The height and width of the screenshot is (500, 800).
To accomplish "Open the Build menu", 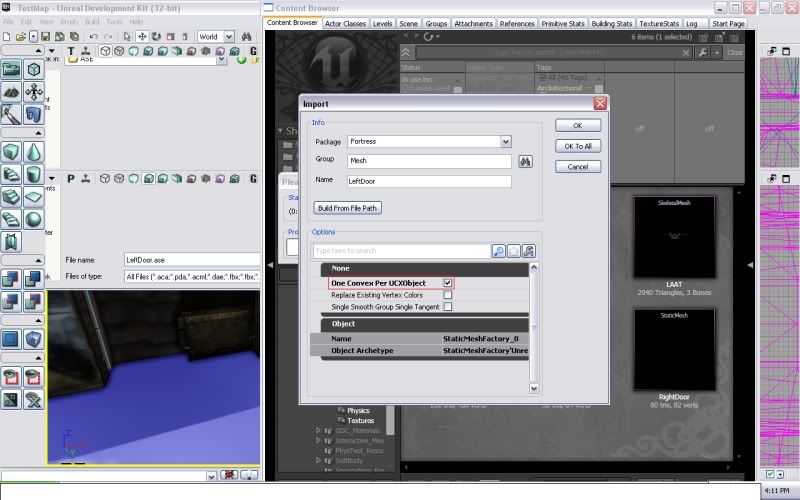I will pyautogui.click(x=92, y=22).
